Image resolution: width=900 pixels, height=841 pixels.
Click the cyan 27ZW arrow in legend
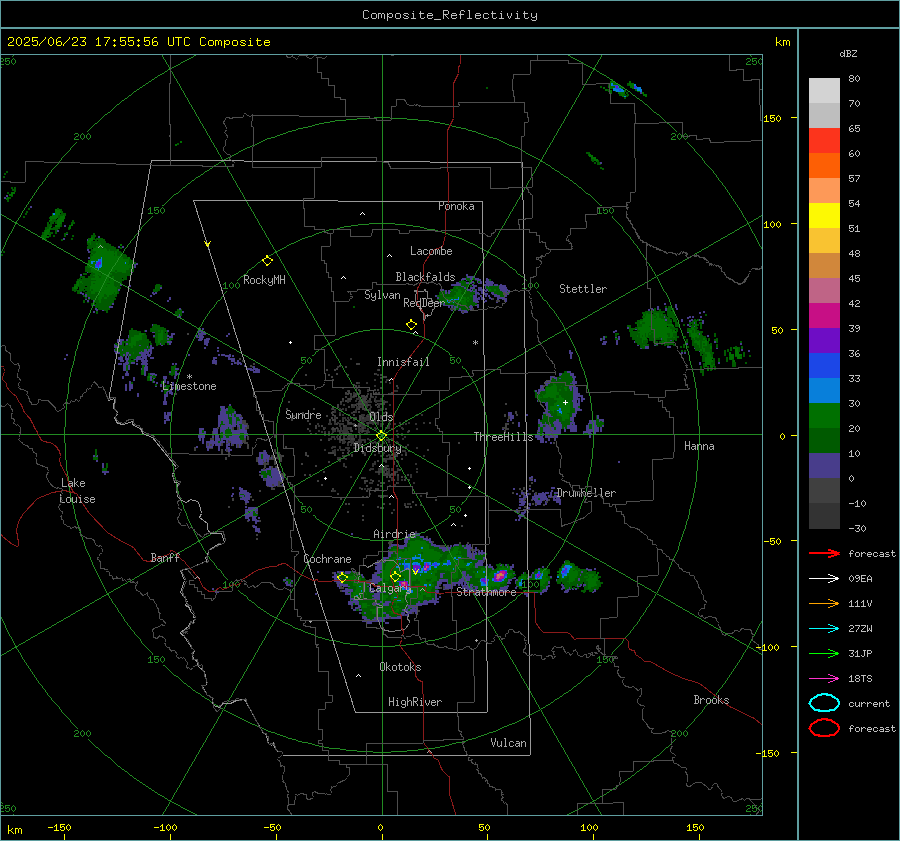click(824, 629)
